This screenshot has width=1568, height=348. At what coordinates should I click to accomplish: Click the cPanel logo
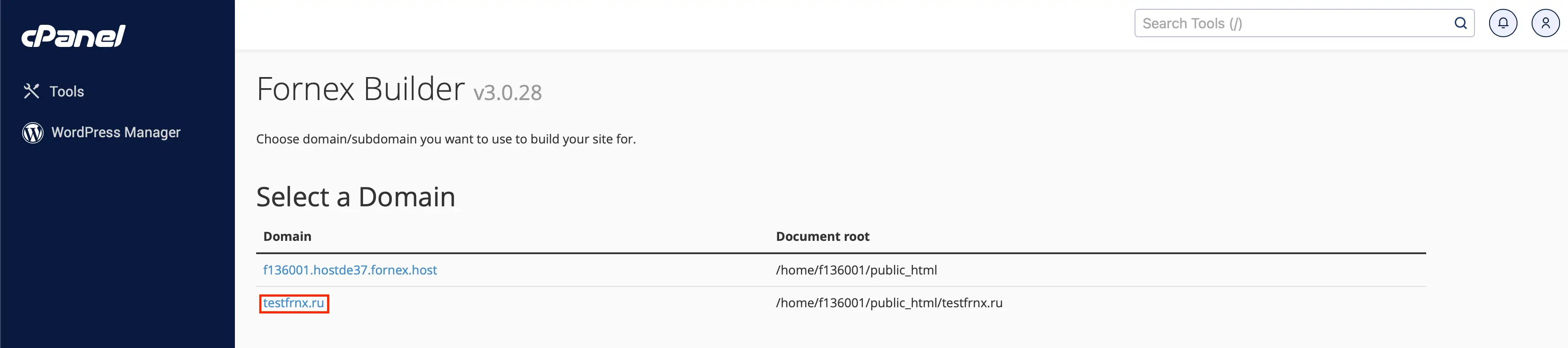(73, 36)
